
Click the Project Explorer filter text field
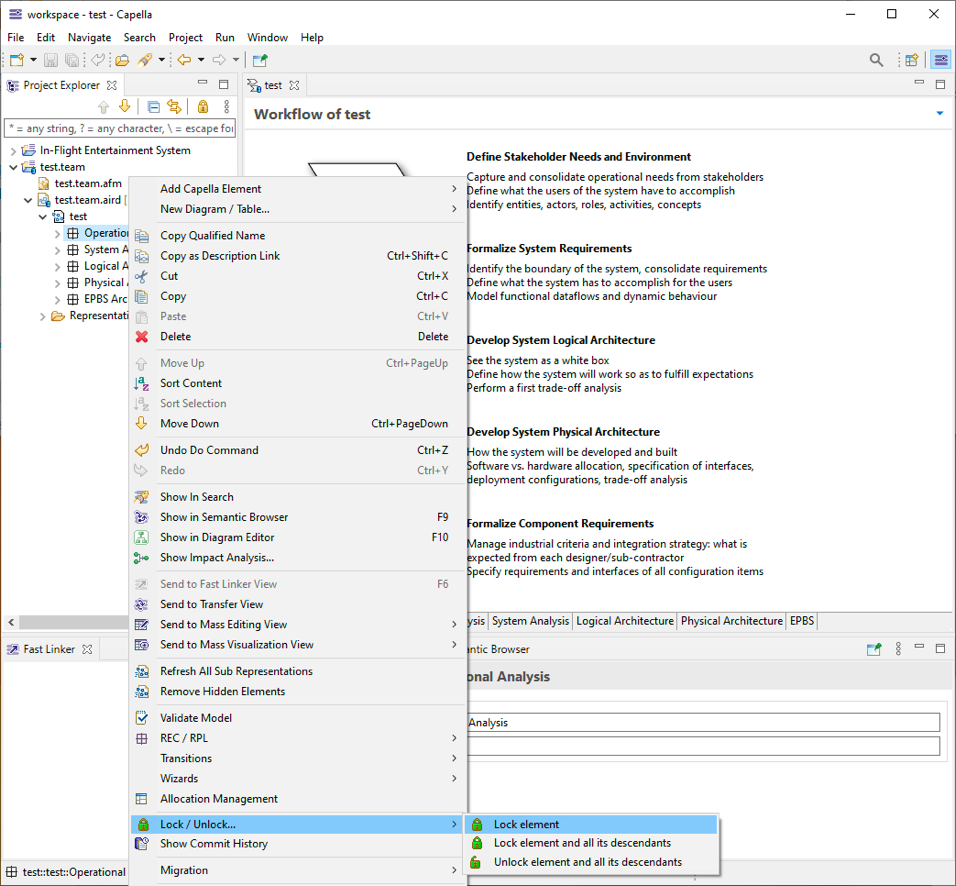coord(120,128)
